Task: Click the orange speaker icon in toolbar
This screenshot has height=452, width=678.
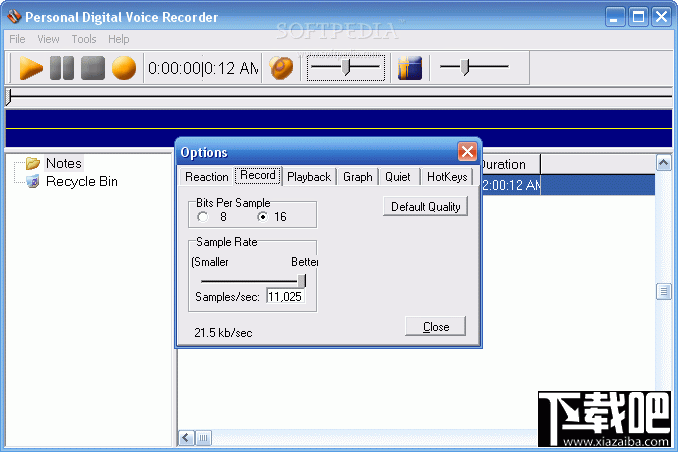Action: coord(281,68)
